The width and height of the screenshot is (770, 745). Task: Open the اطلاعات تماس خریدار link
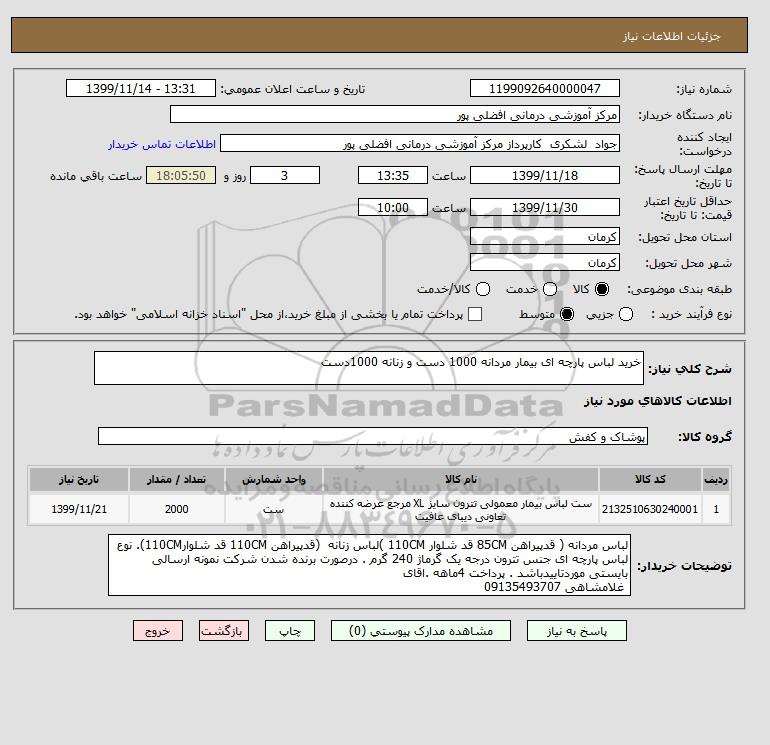pyautogui.click(x=162, y=144)
